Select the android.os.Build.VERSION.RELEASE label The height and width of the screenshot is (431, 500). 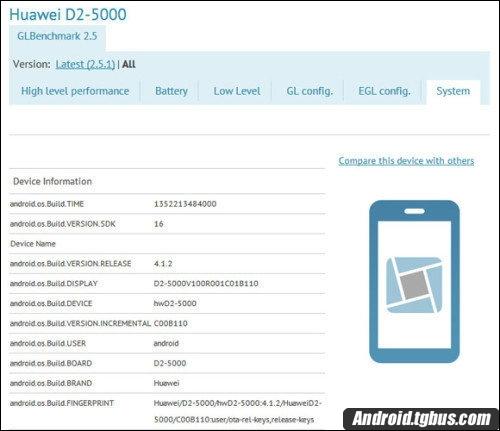coord(71,264)
